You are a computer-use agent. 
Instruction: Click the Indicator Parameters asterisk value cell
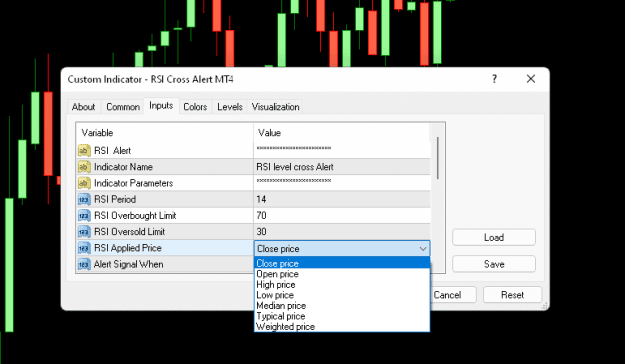click(x=342, y=183)
